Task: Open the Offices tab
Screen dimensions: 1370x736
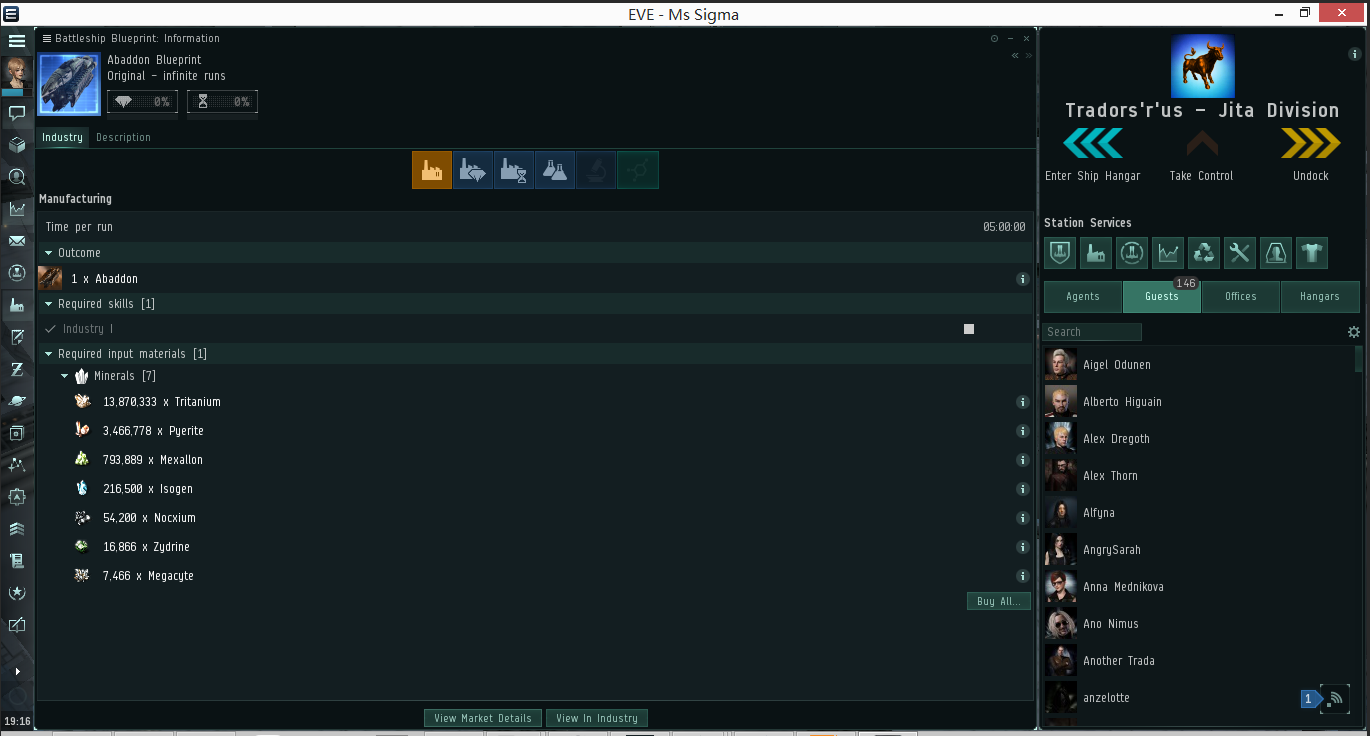Action: coord(1241,297)
